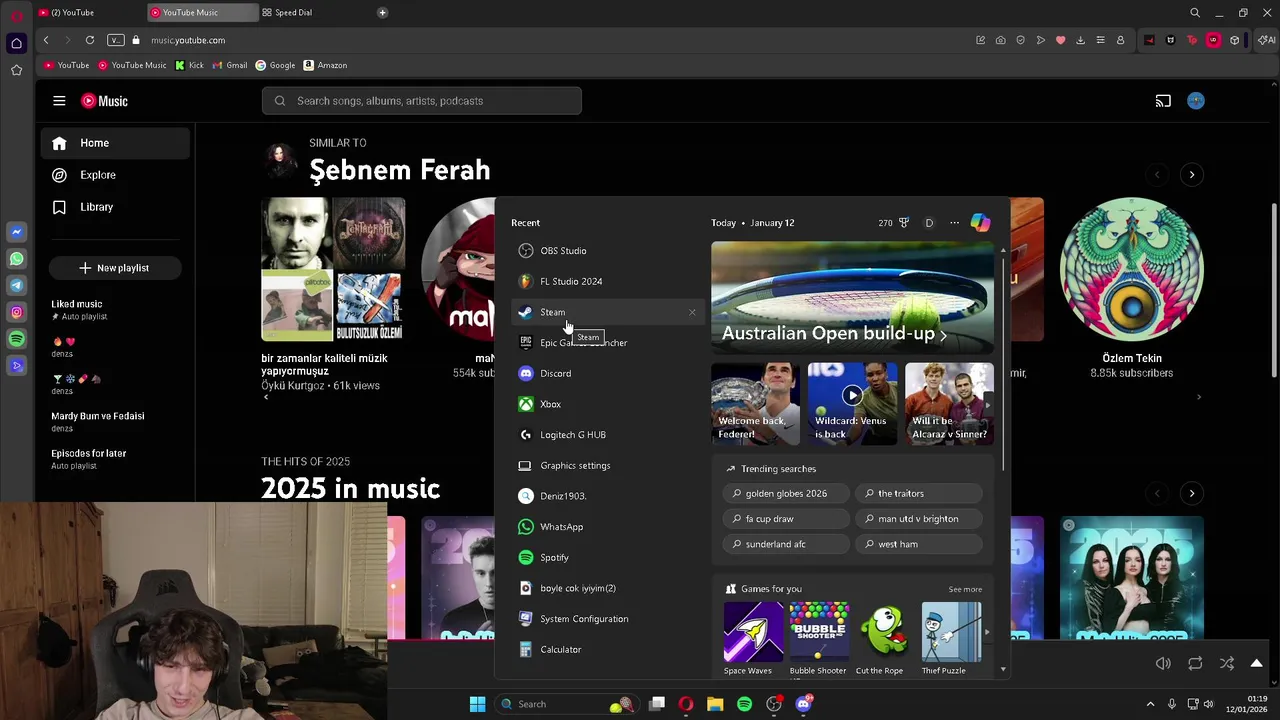Select Home in YouTube Music sidebar
The image size is (1280, 720).
pos(115,143)
